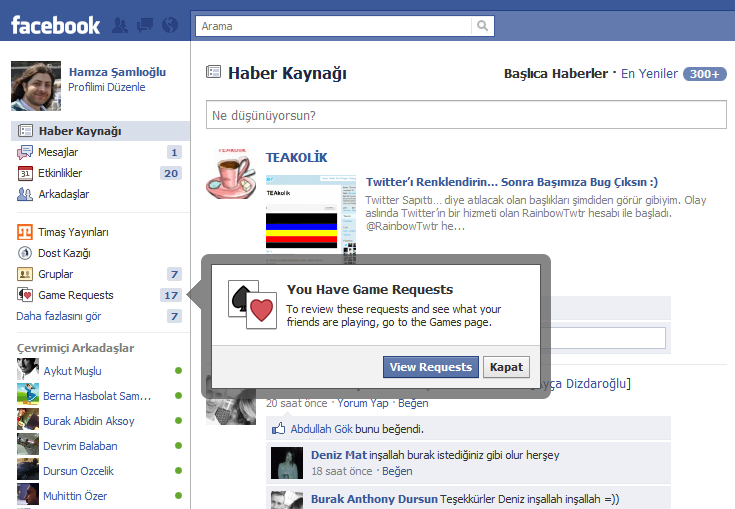Image resolution: width=735 pixels, height=509 pixels.
Task: Click the Dost Kazığı app icon
Action: (x=25, y=253)
